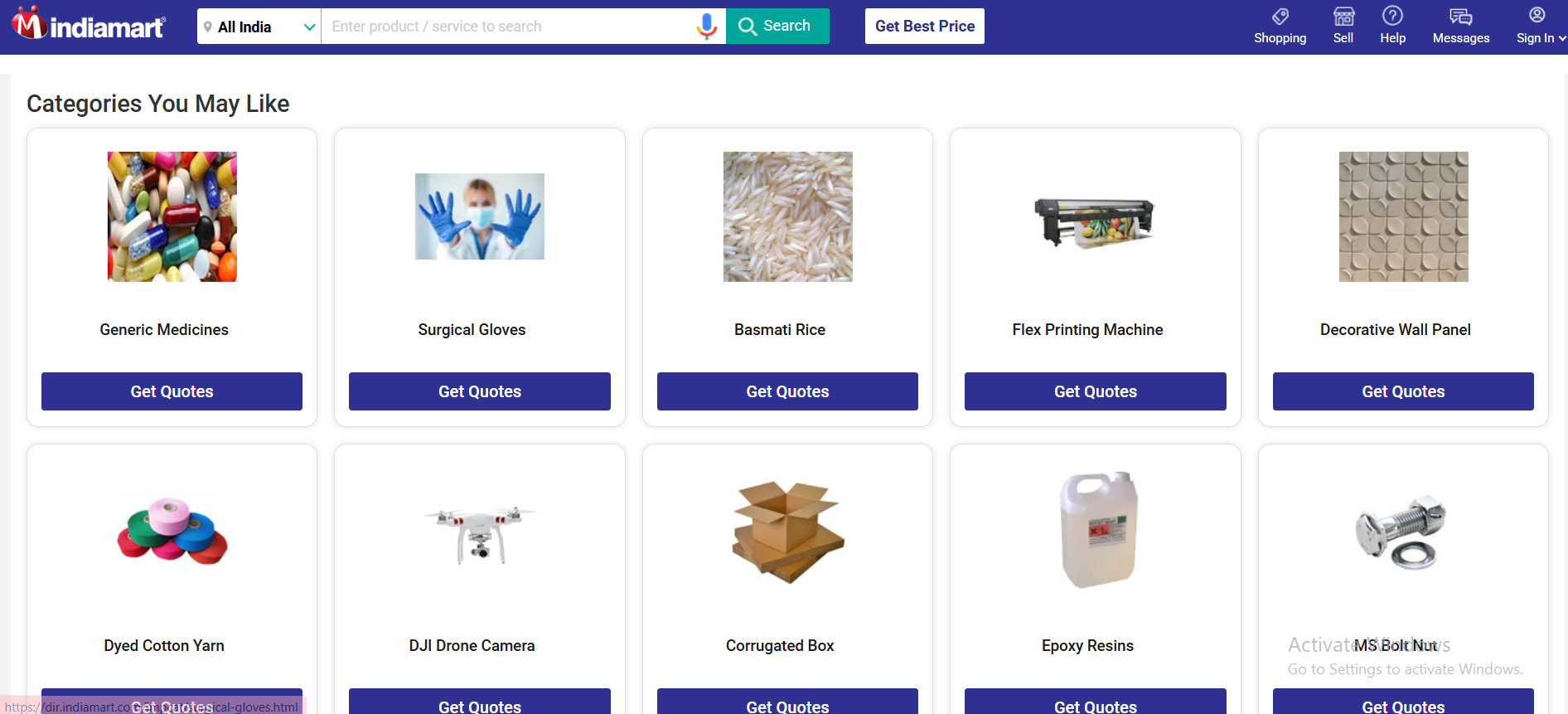Get Quotes for Decorative Wall Panel

coord(1403,391)
